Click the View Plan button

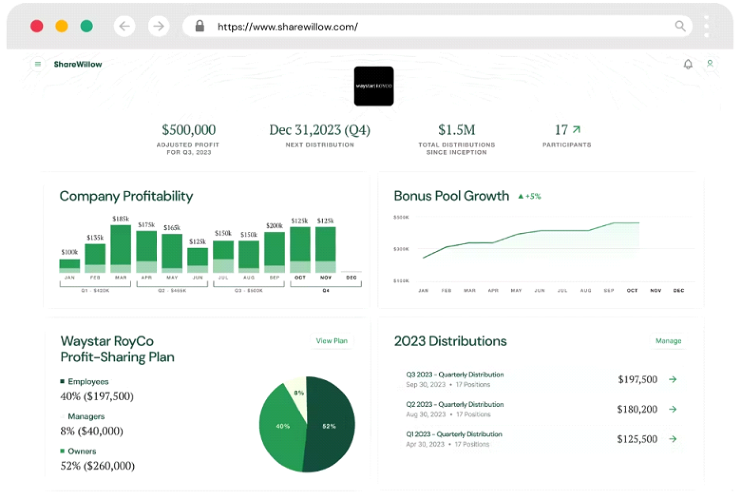click(x=332, y=341)
